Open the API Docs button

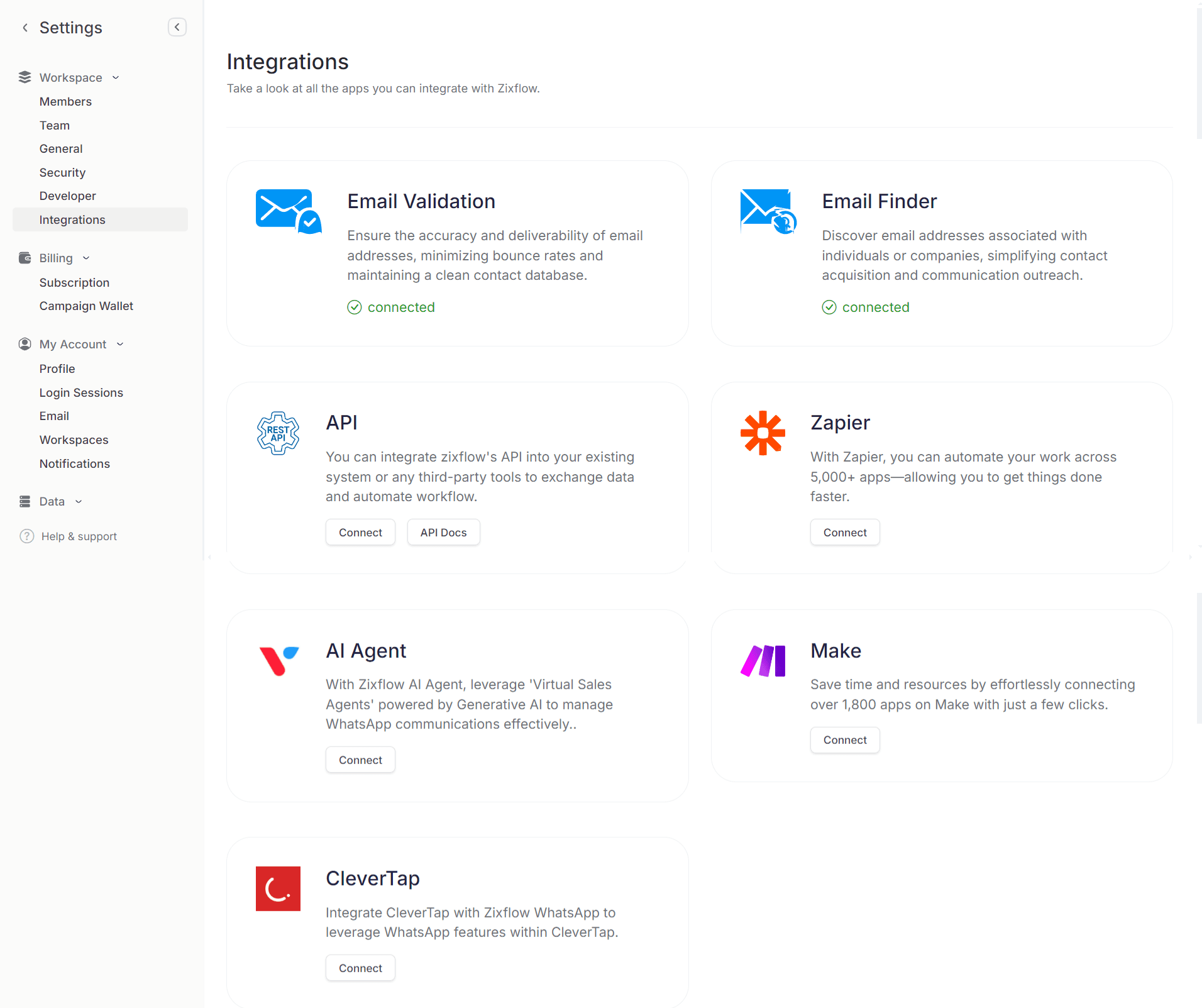coord(443,533)
